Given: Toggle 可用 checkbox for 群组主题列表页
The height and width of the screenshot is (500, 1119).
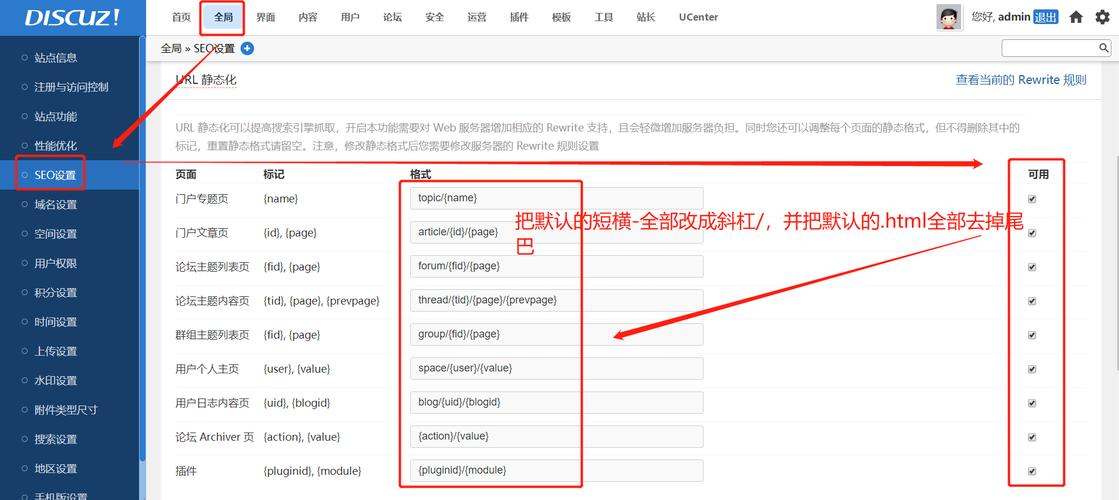Looking at the screenshot, I should 1032,335.
